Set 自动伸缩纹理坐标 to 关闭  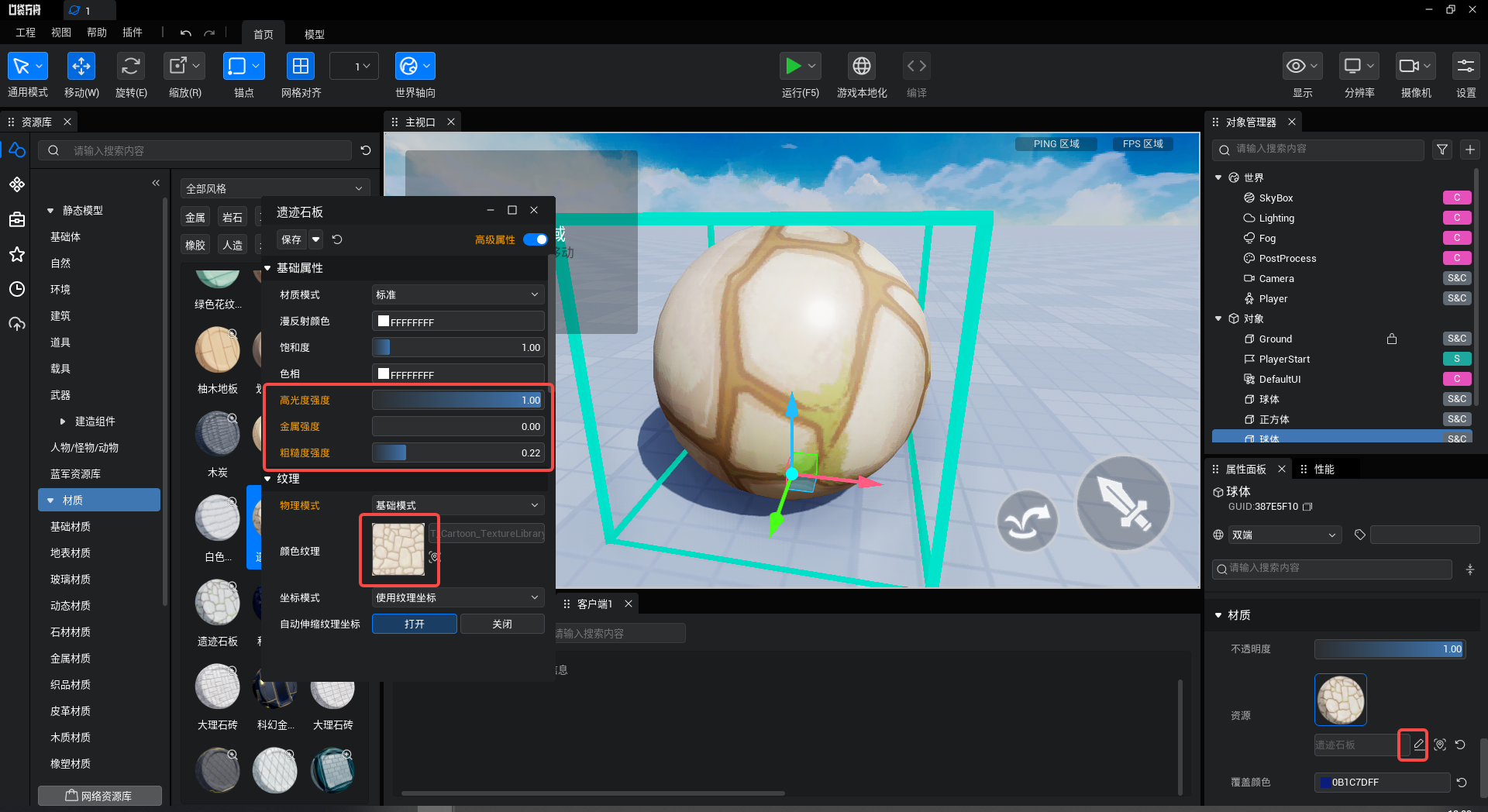(502, 624)
